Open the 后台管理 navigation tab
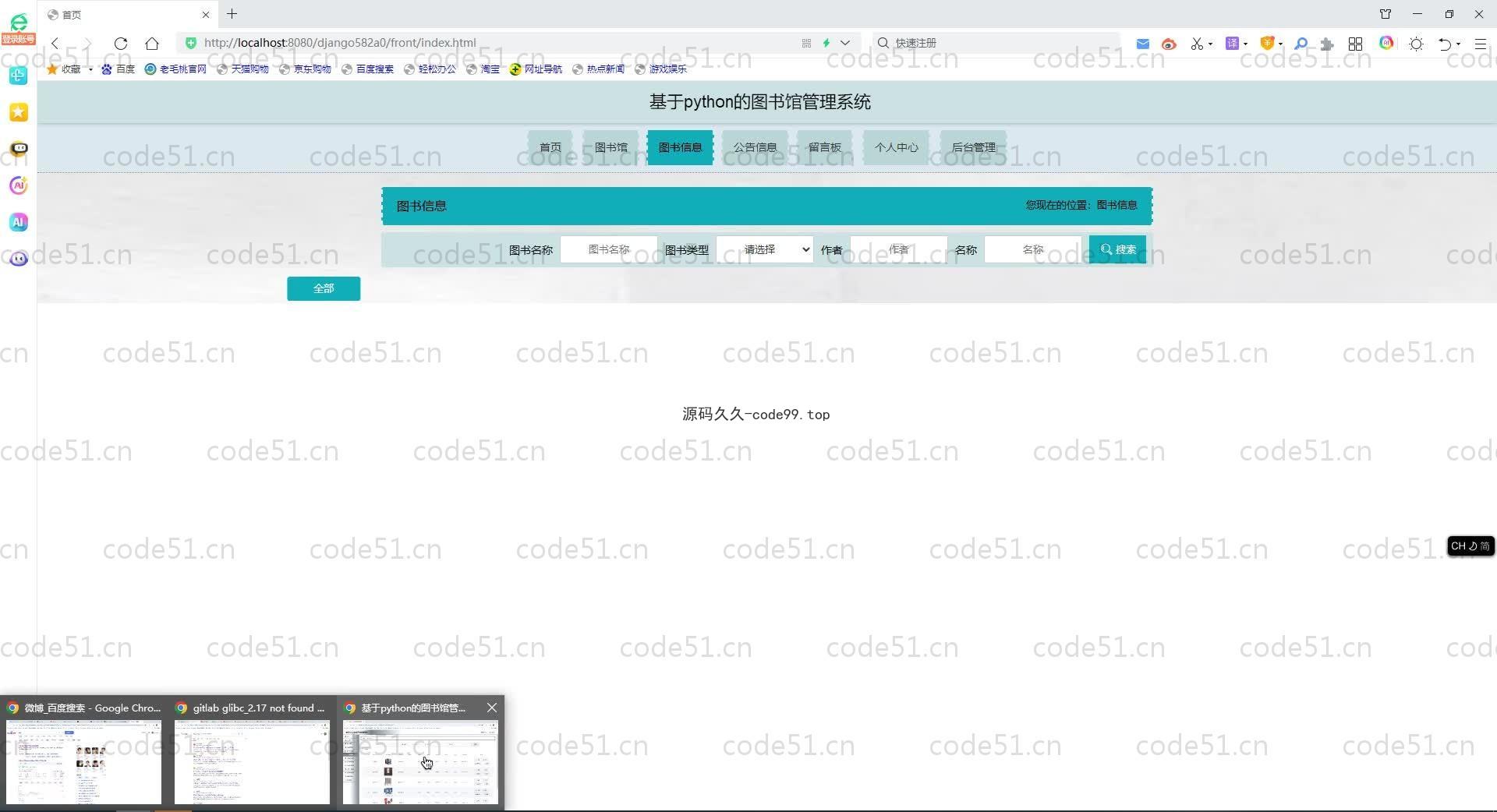This screenshot has height=812, width=1497. click(x=973, y=147)
